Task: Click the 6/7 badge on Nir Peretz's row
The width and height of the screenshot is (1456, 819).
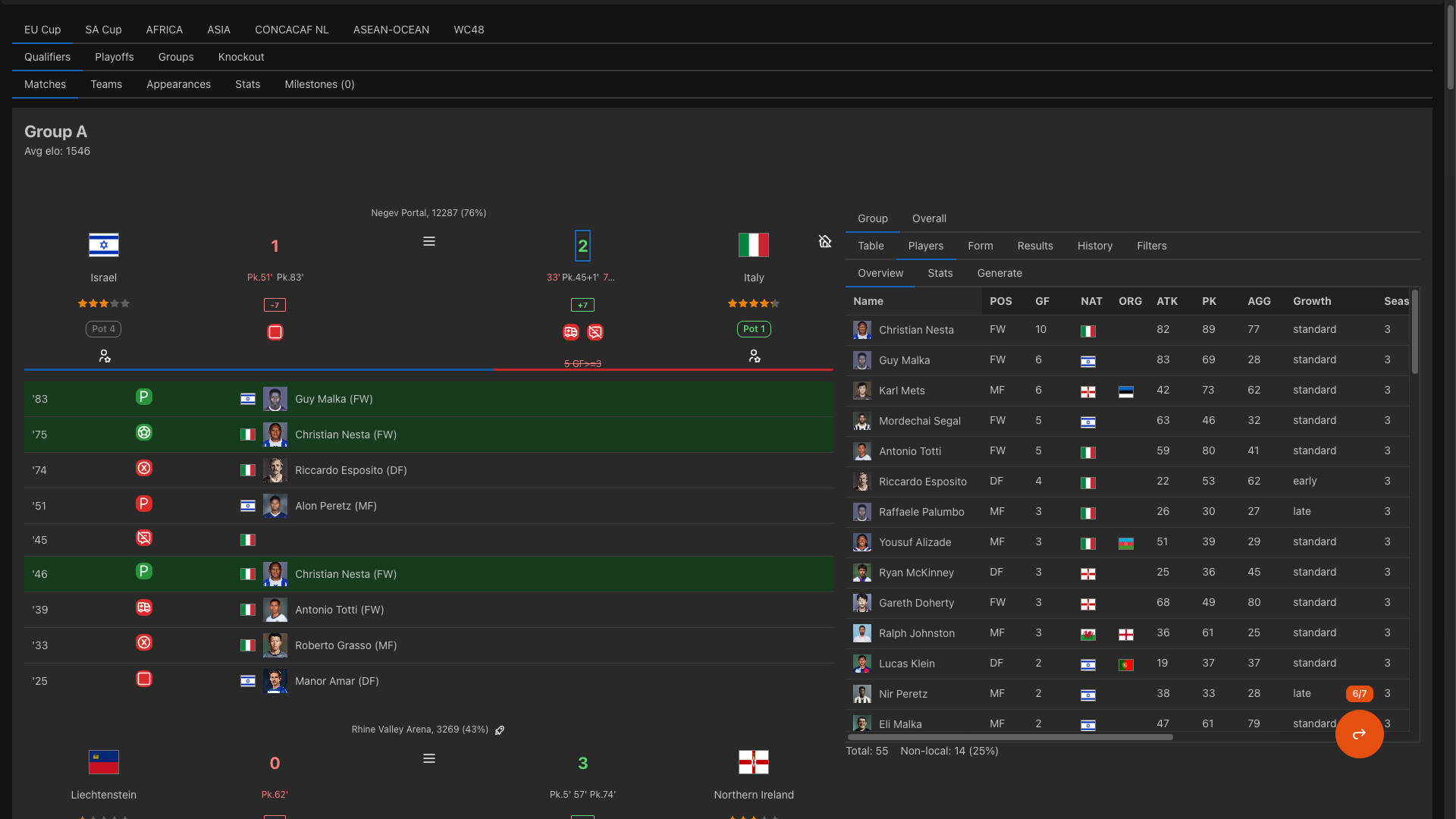Action: pos(1360,693)
